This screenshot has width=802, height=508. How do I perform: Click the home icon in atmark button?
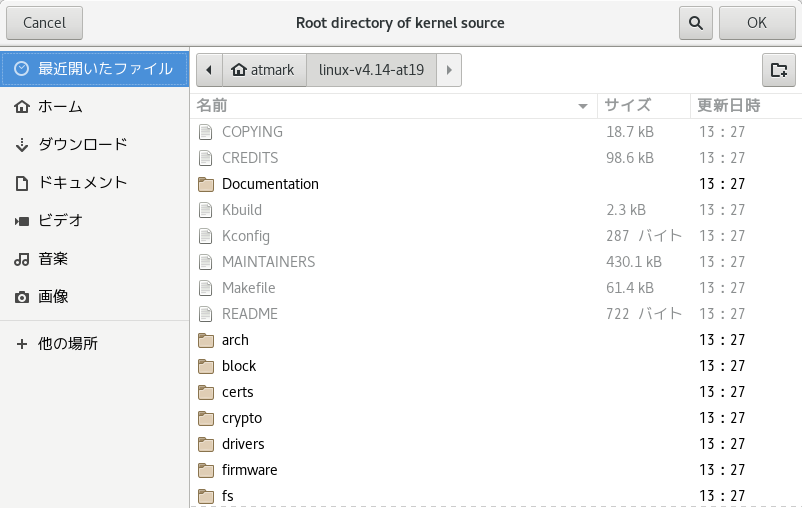pyautogui.click(x=239, y=70)
